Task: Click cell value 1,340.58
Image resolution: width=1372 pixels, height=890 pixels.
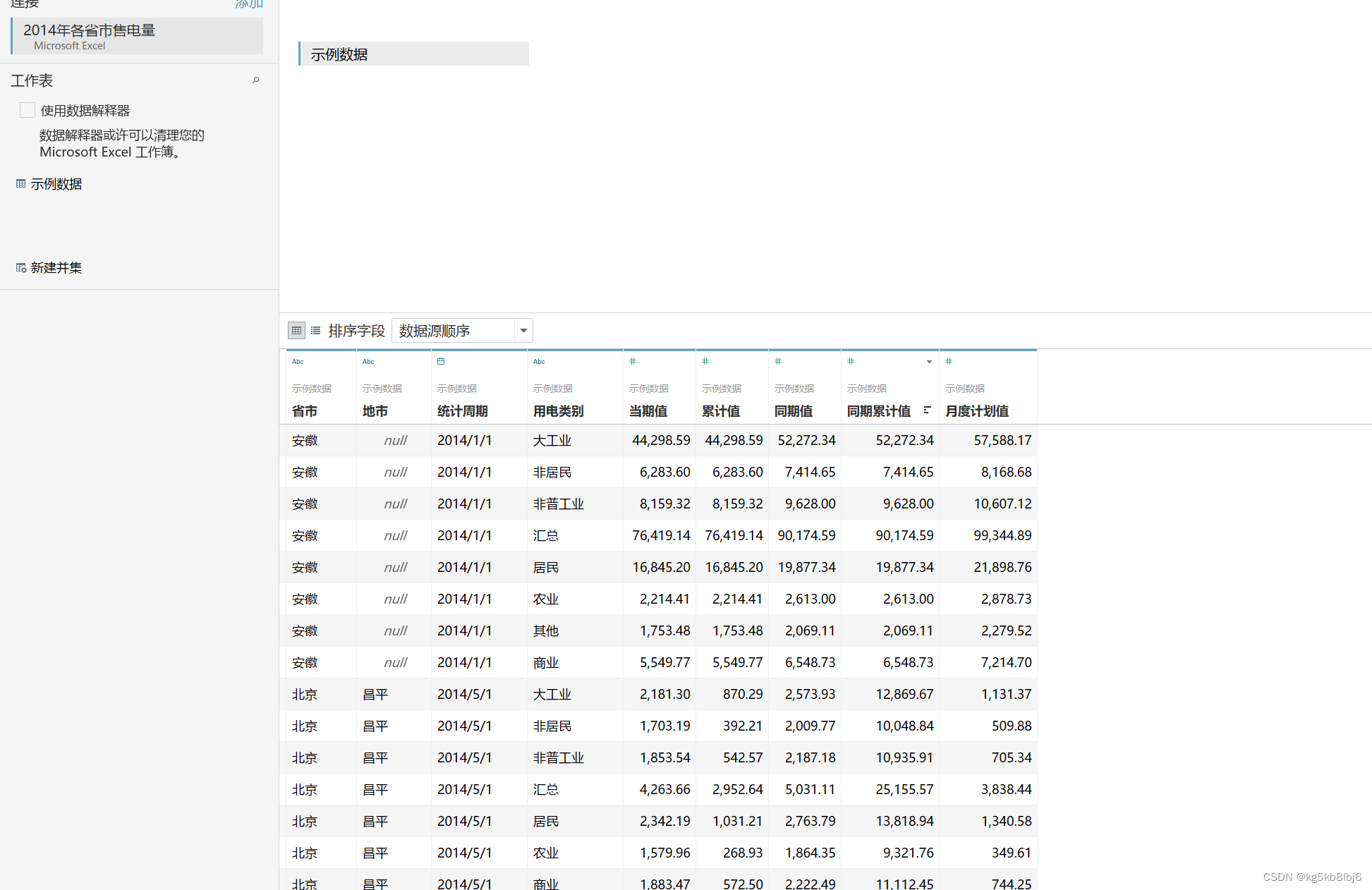Action: [x=1006, y=821]
